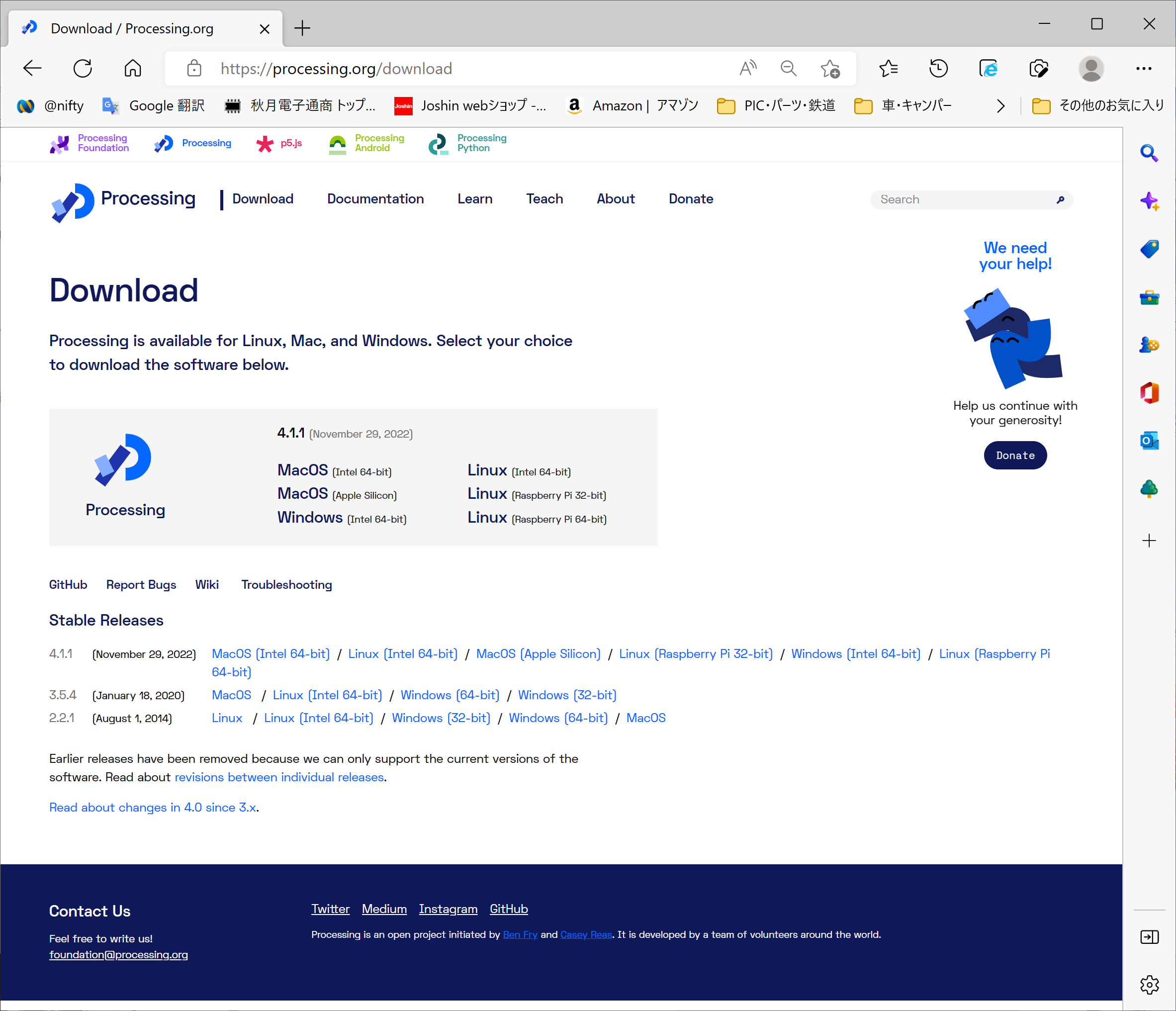View site info via address bar lock icon
Image resolution: width=1176 pixels, height=1011 pixels.
pos(194,69)
